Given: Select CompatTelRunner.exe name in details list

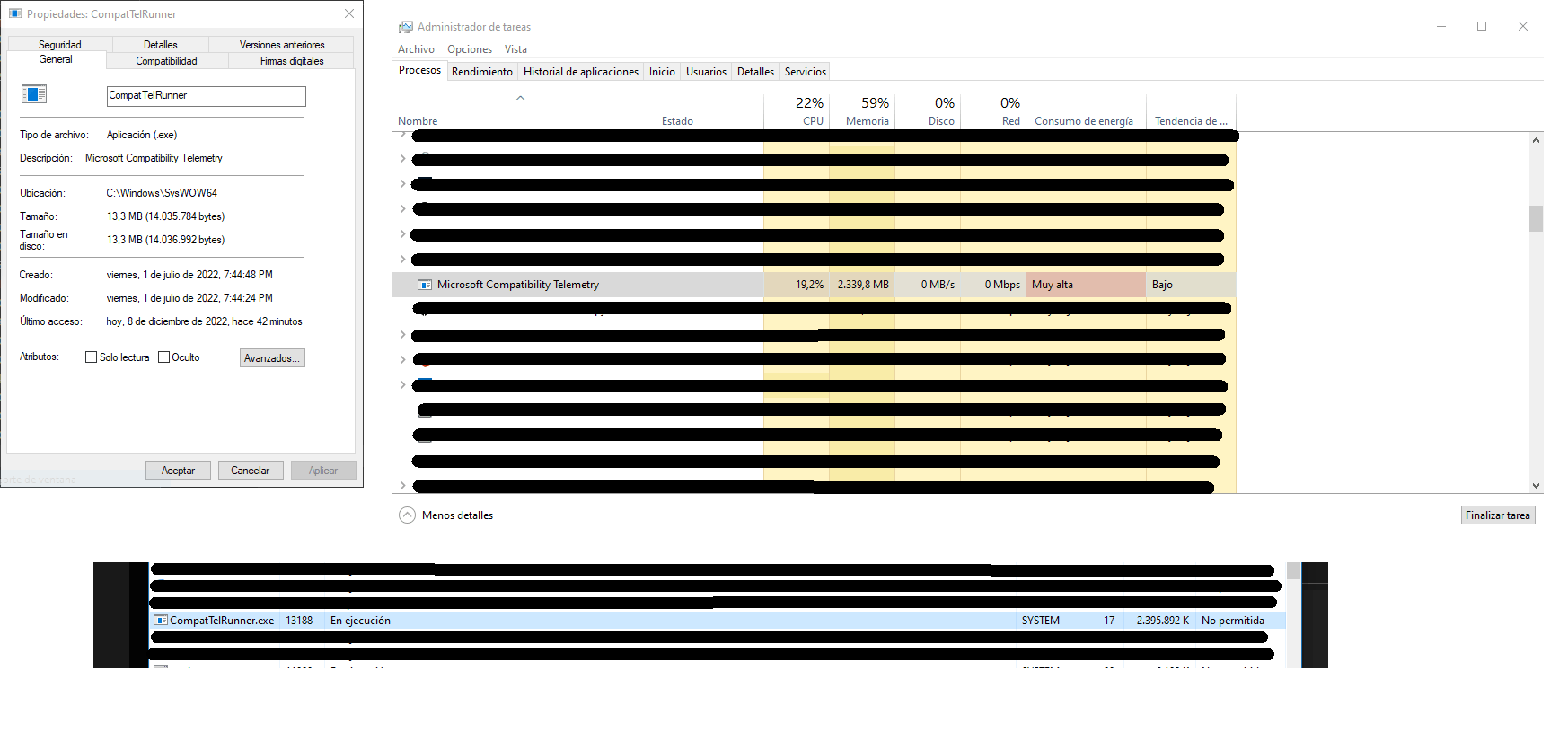Looking at the screenshot, I should pyautogui.click(x=222, y=621).
